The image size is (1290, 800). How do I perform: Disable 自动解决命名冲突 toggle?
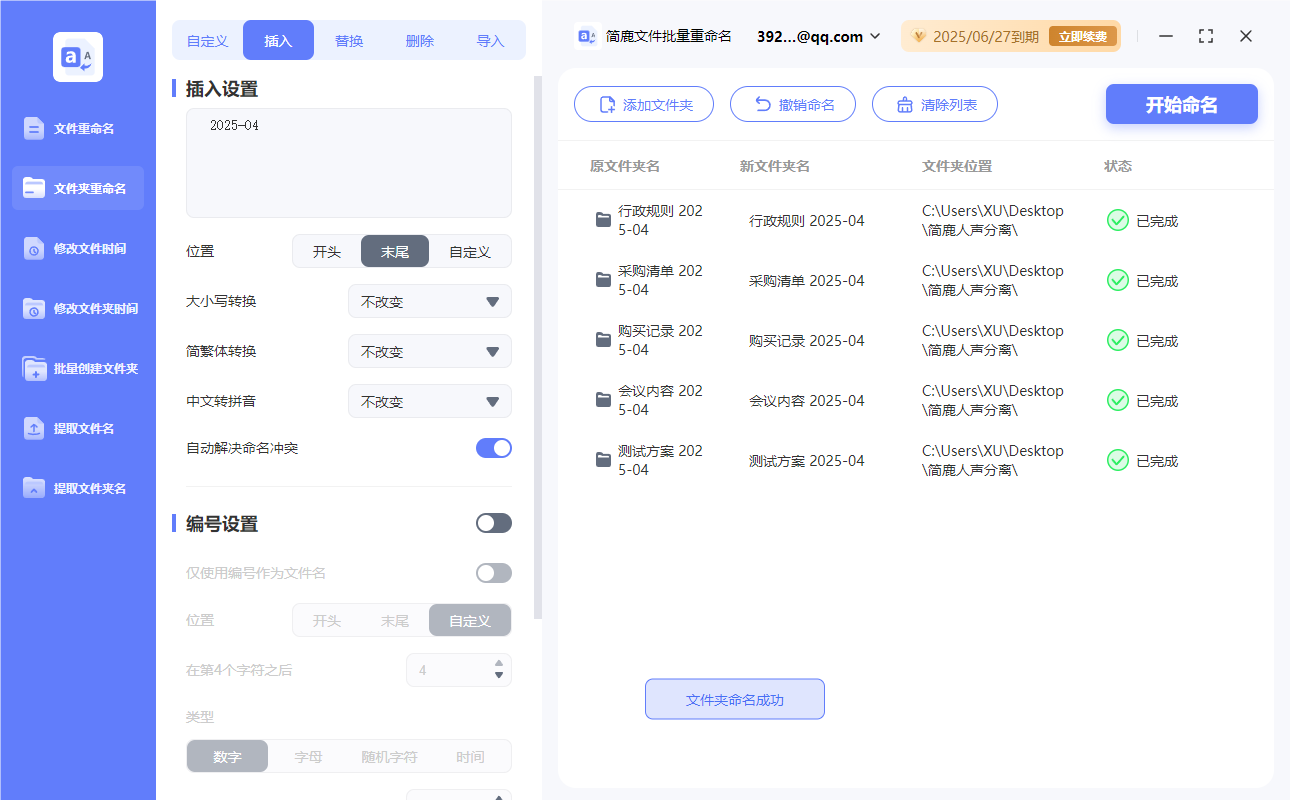click(493, 448)
